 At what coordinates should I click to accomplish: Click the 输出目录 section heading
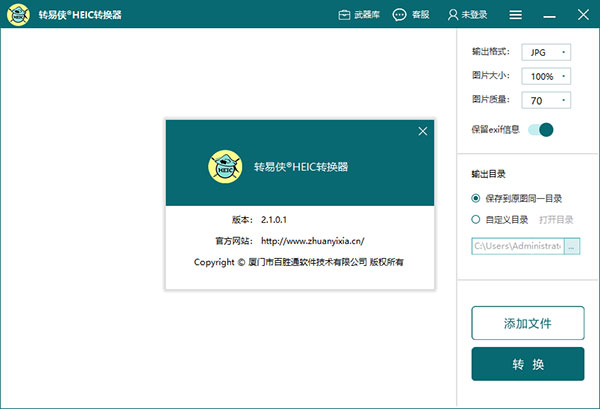pos(488,174)
